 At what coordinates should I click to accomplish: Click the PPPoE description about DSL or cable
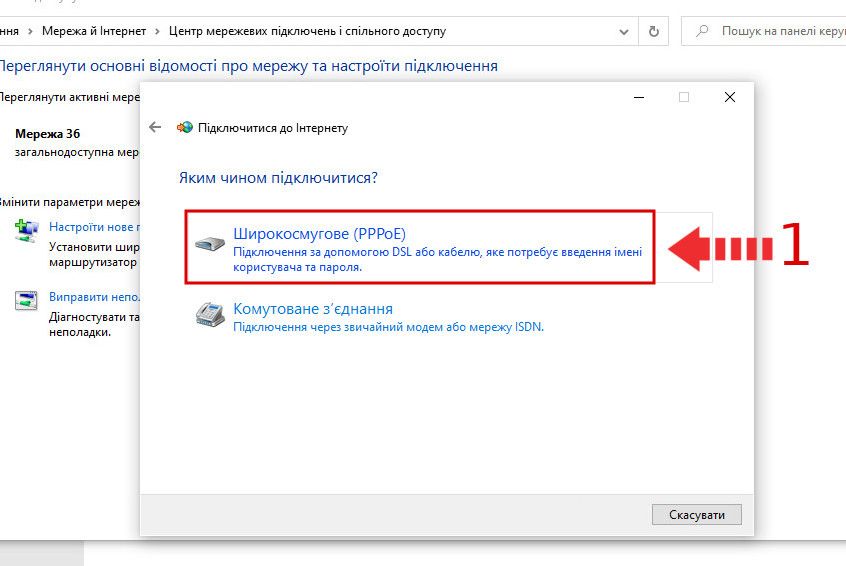(438, 260)
